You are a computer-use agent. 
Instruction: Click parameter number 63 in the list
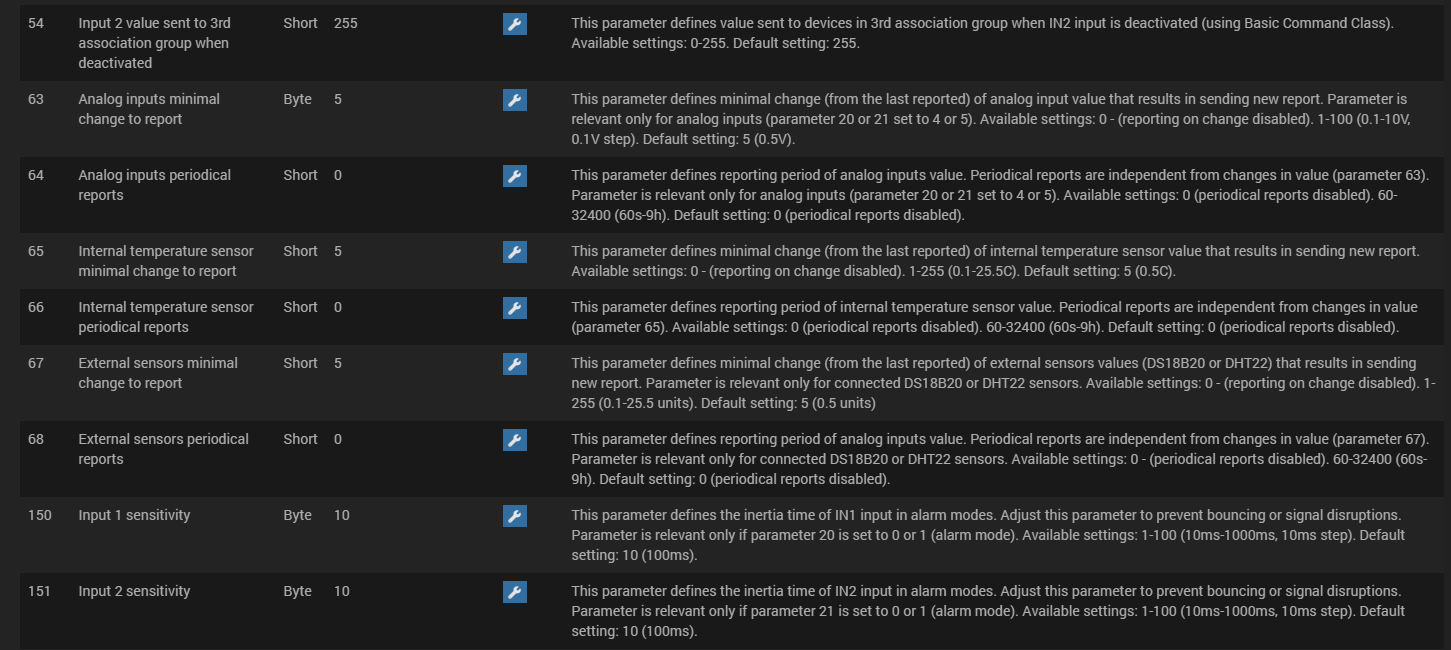point(36,99)
